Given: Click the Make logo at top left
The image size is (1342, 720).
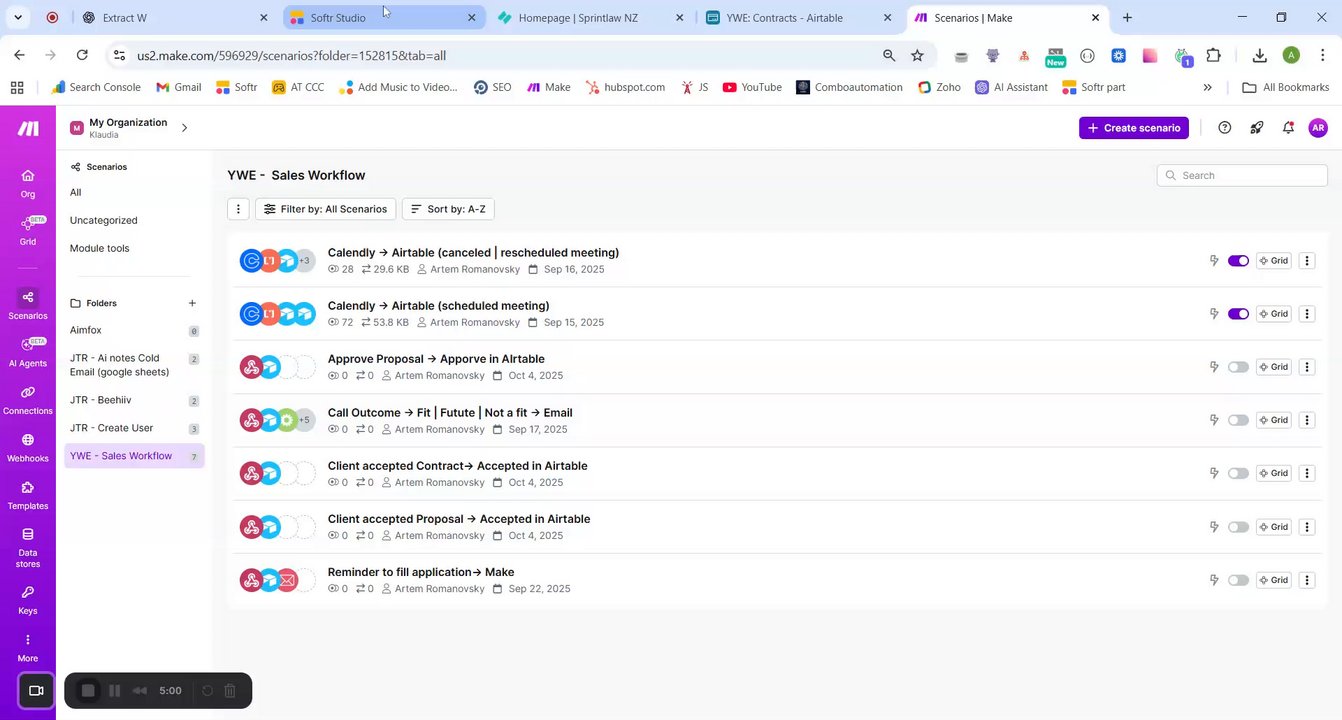Looking at the screenshot, I should 28,128.
